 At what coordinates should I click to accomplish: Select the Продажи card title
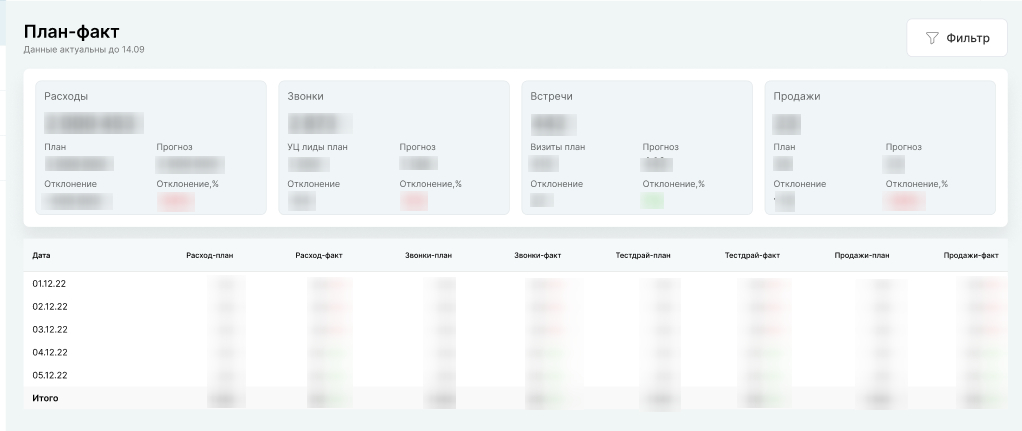pyautogui.click(x=796, y=96)
